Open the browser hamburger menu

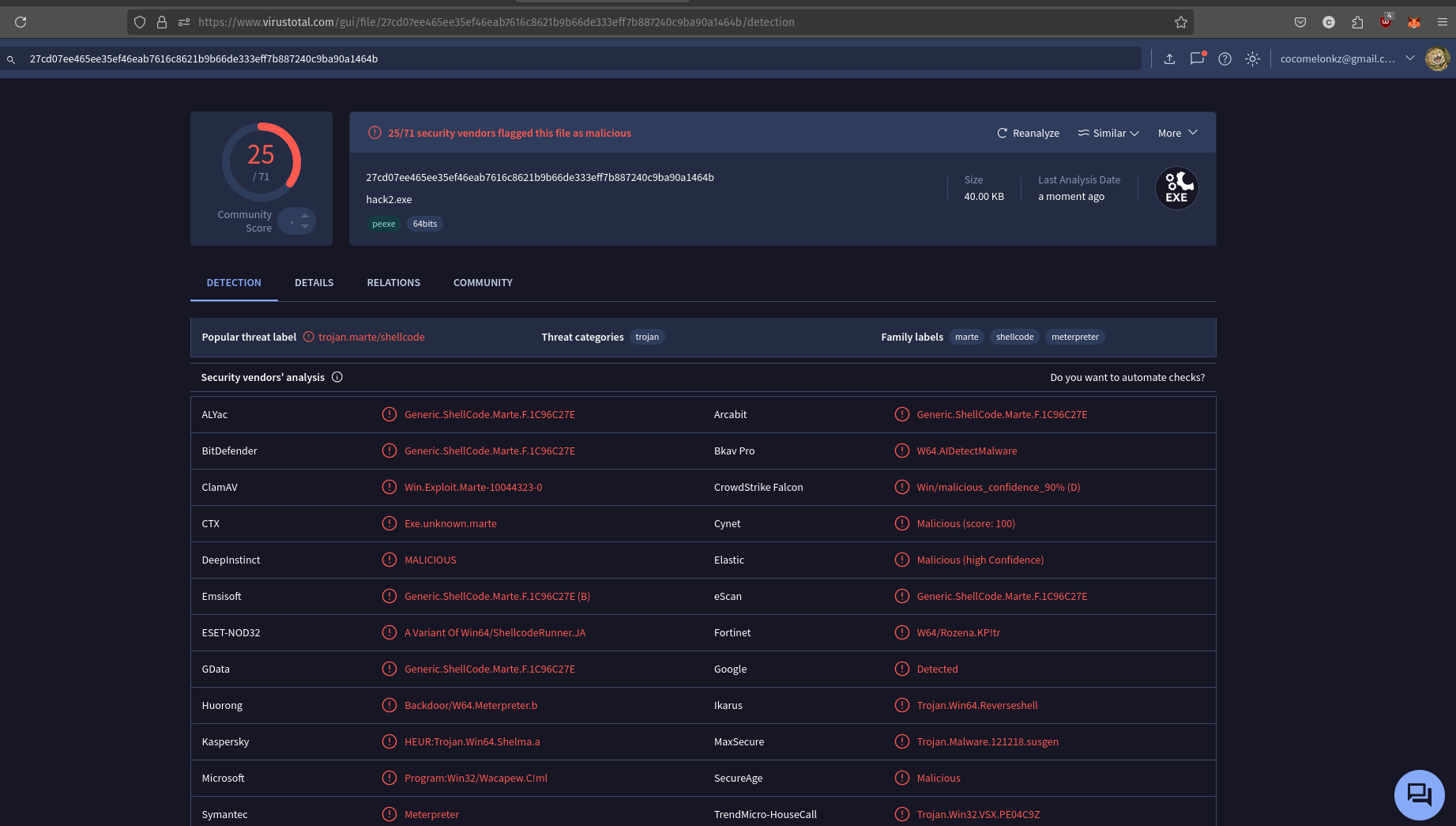click(1442, 22)
